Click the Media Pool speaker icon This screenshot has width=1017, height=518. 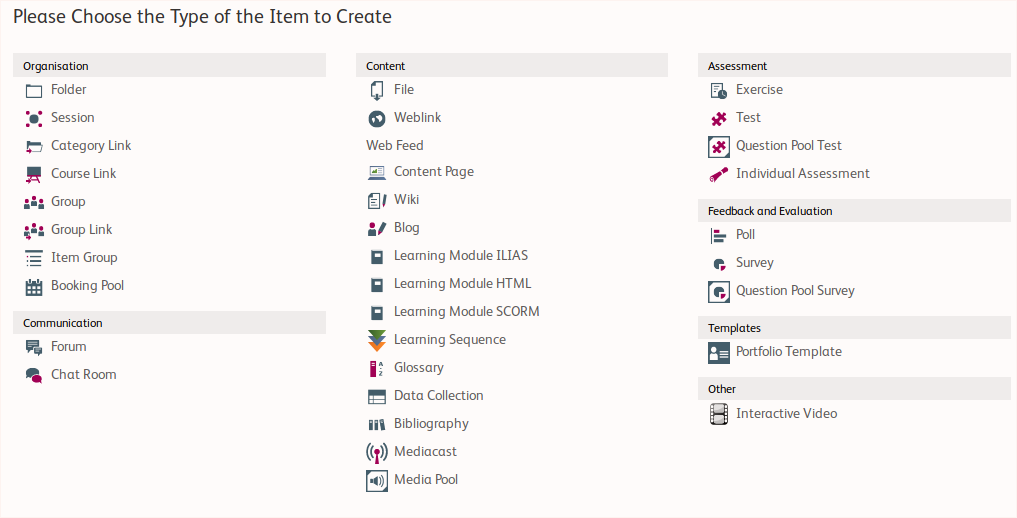click(x=377, y=480)
